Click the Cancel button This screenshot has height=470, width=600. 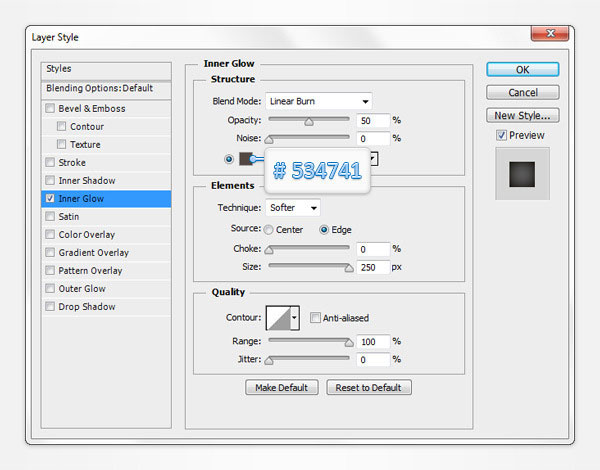pos(523,93)
